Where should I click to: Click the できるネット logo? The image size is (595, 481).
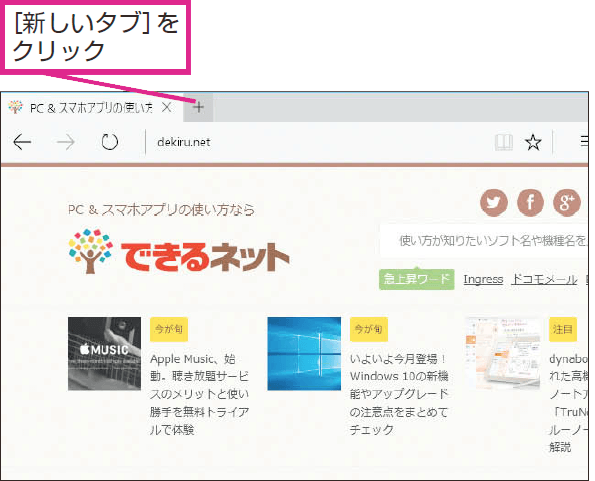(x=179, y=252)
